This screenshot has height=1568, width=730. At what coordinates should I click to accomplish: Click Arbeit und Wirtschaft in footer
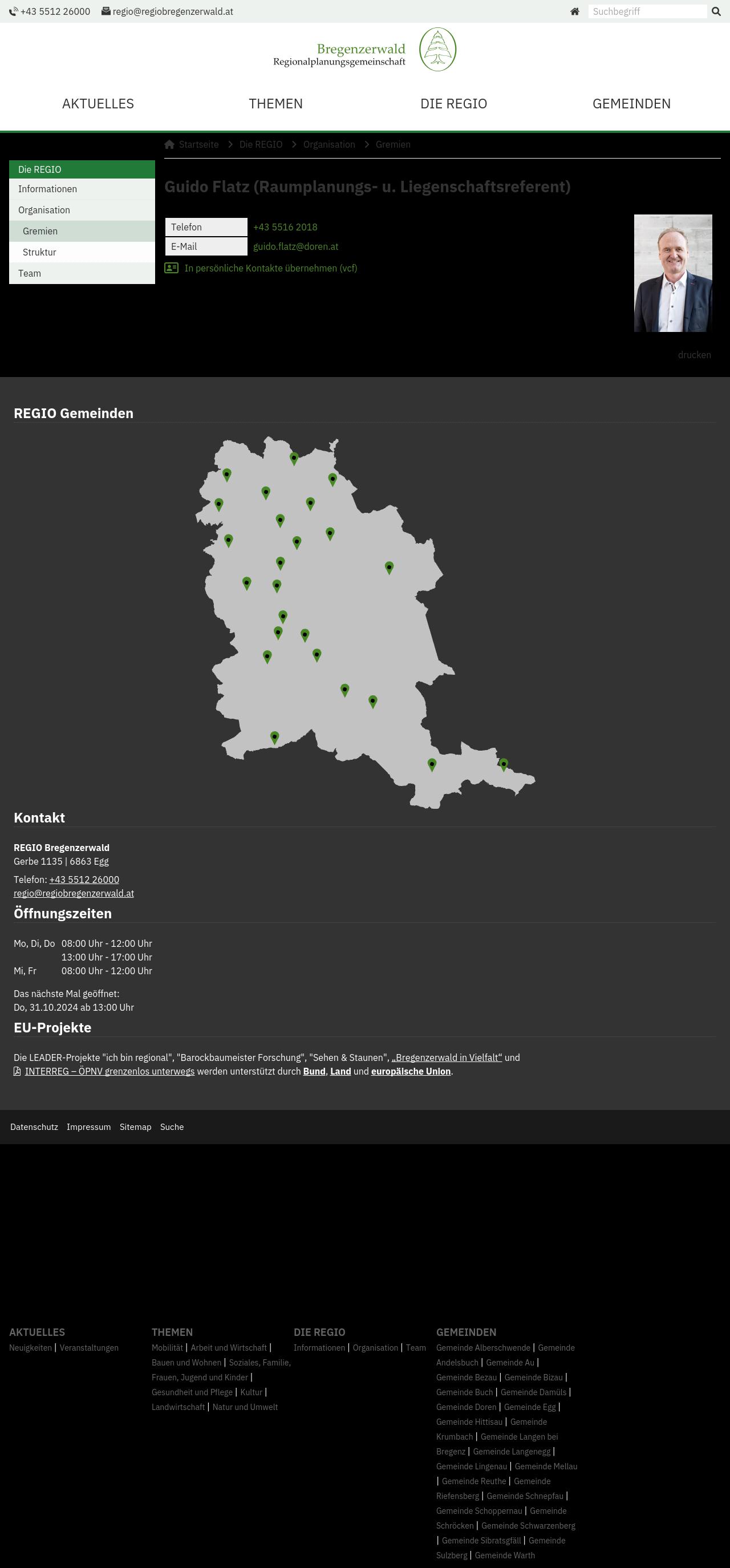[229, 1348]
